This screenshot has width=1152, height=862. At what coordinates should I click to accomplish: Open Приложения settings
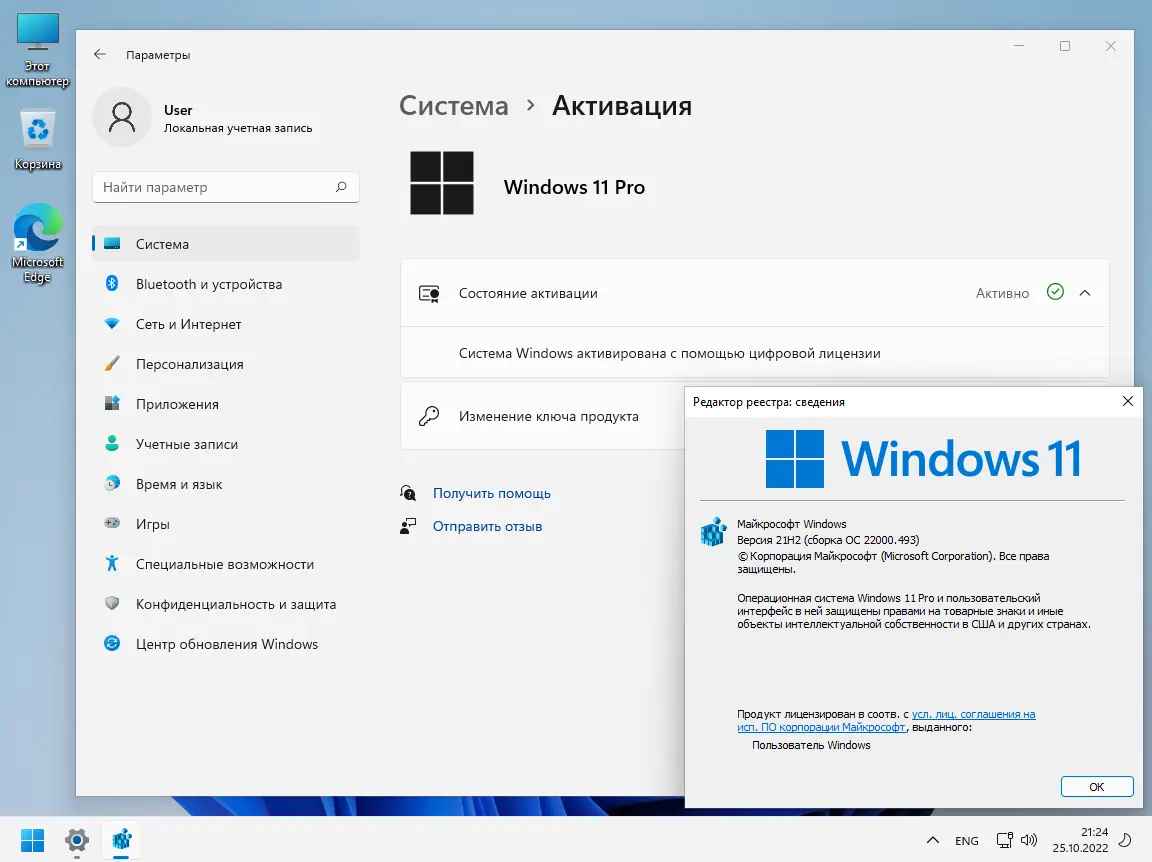tap(226, 403)
